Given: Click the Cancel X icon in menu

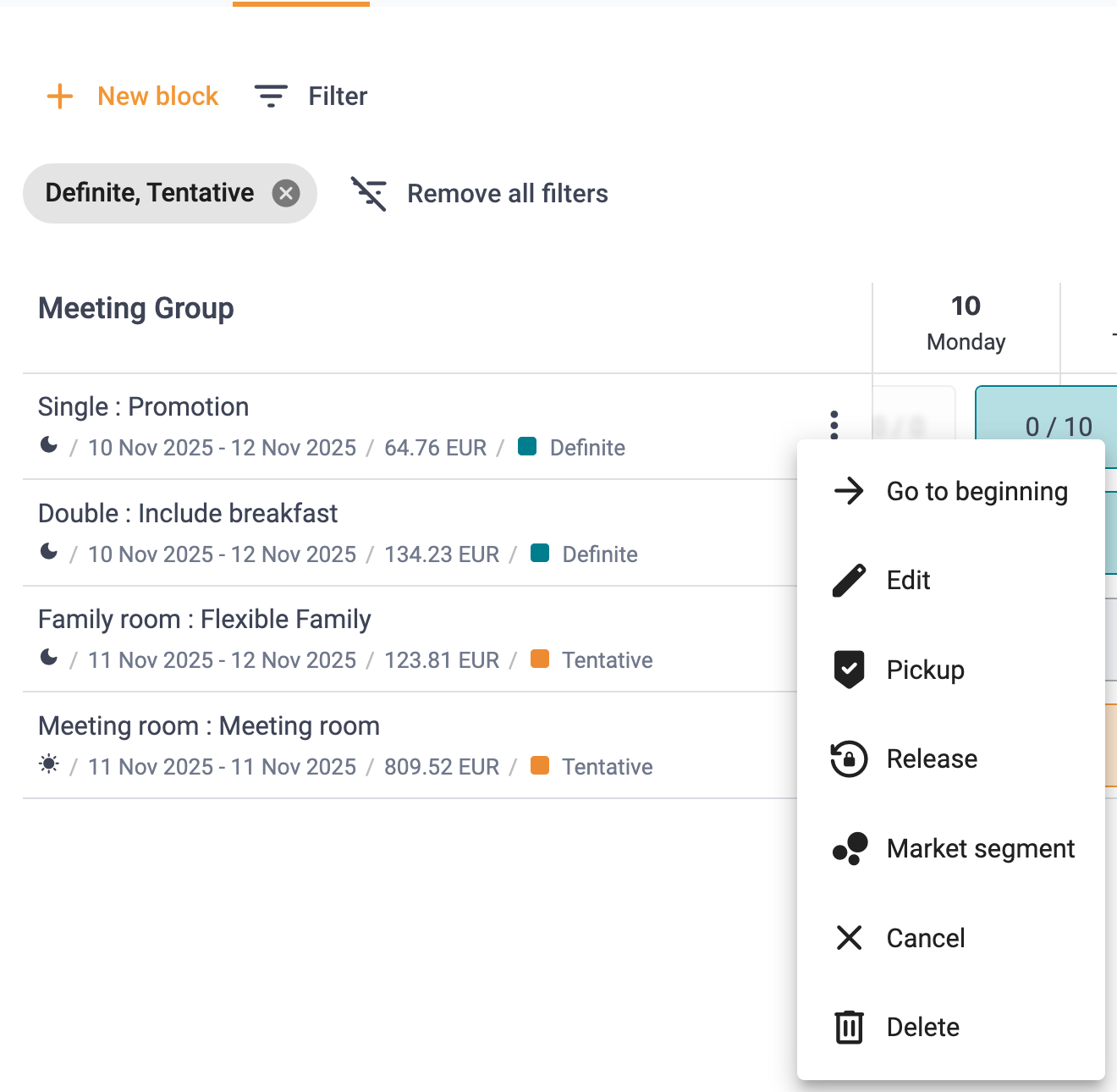Looking at the screenshot, I should (849, 938).
